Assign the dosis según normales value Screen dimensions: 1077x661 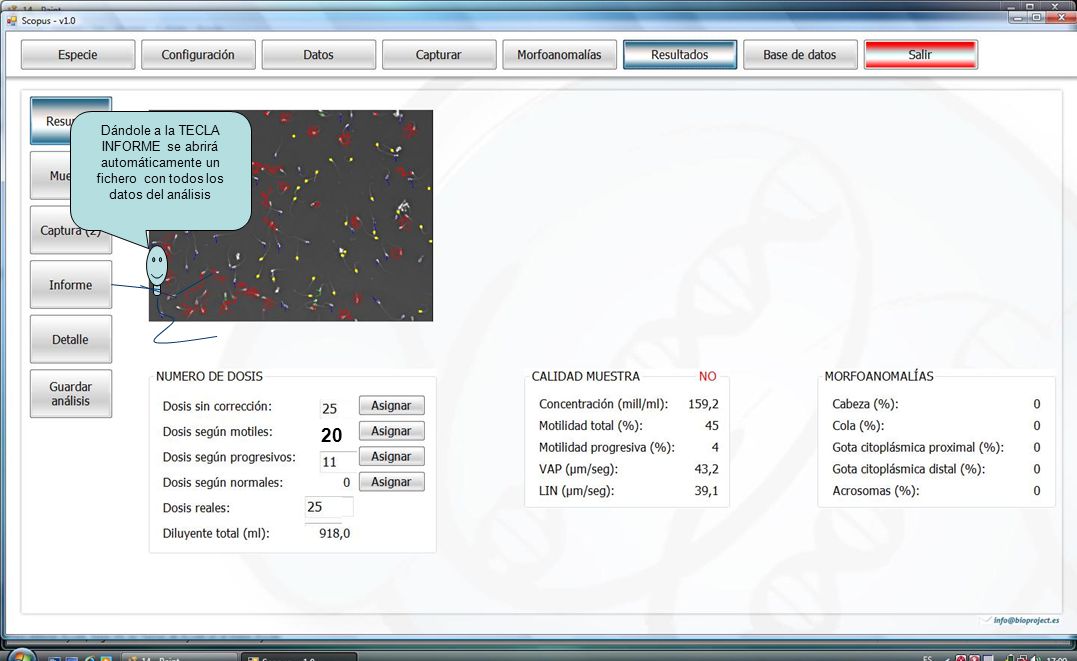(x=392, y=482)
